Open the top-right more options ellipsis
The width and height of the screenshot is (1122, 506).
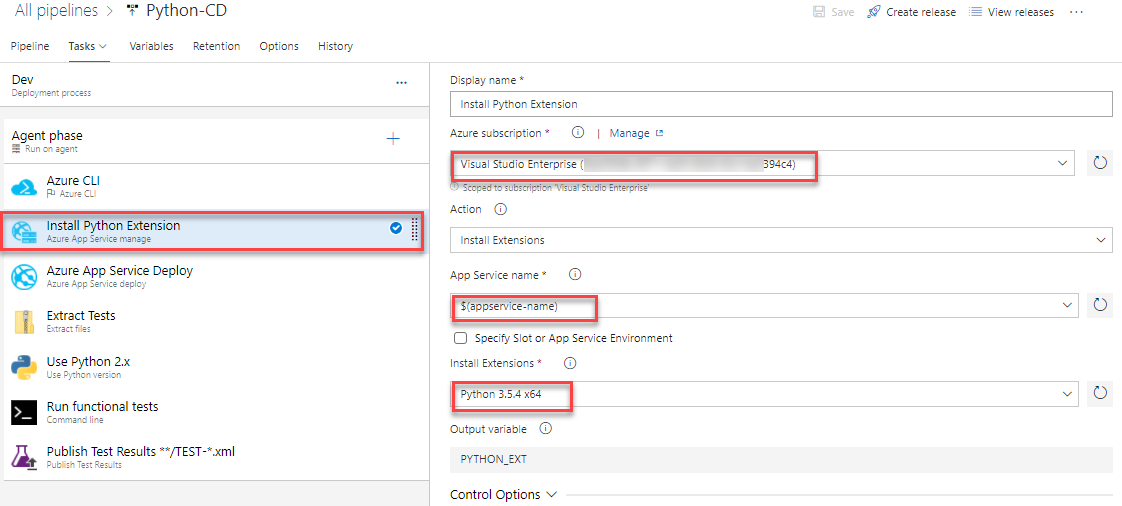[x=1076, y=12]
